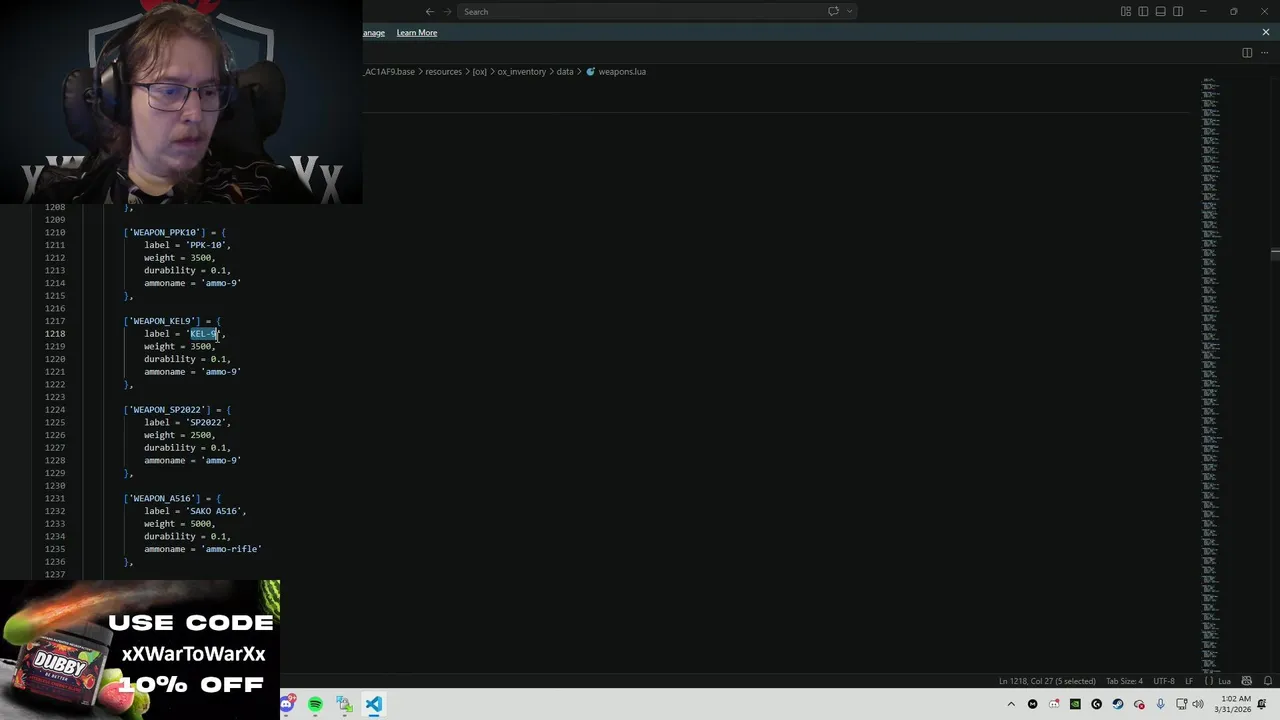This screenshot has width=1280, height=720.
Task: Open the Customize Layout icon
Action: (x=1126, y=12)
